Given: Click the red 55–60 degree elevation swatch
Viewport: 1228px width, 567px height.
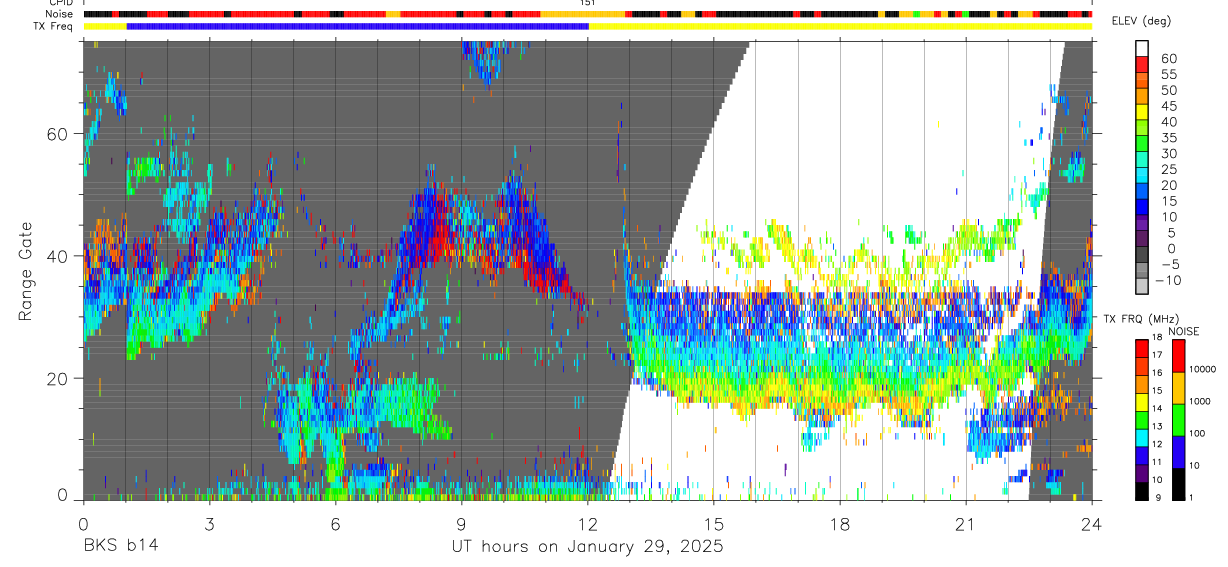Looking at the screenshot, I should (1142, 65).
